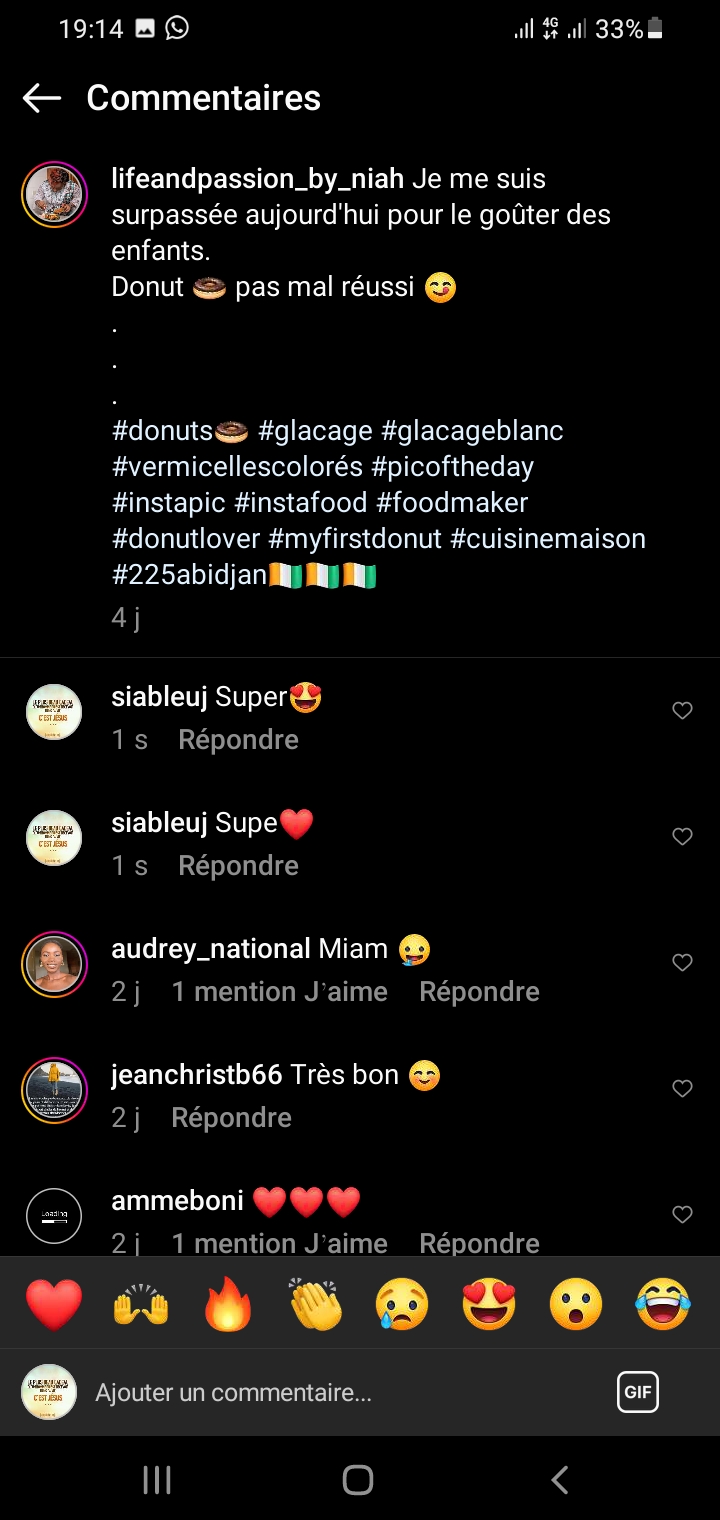Insert the clapping hands quick emoji
The image size is (720, 1520).
pos(315,1305)
